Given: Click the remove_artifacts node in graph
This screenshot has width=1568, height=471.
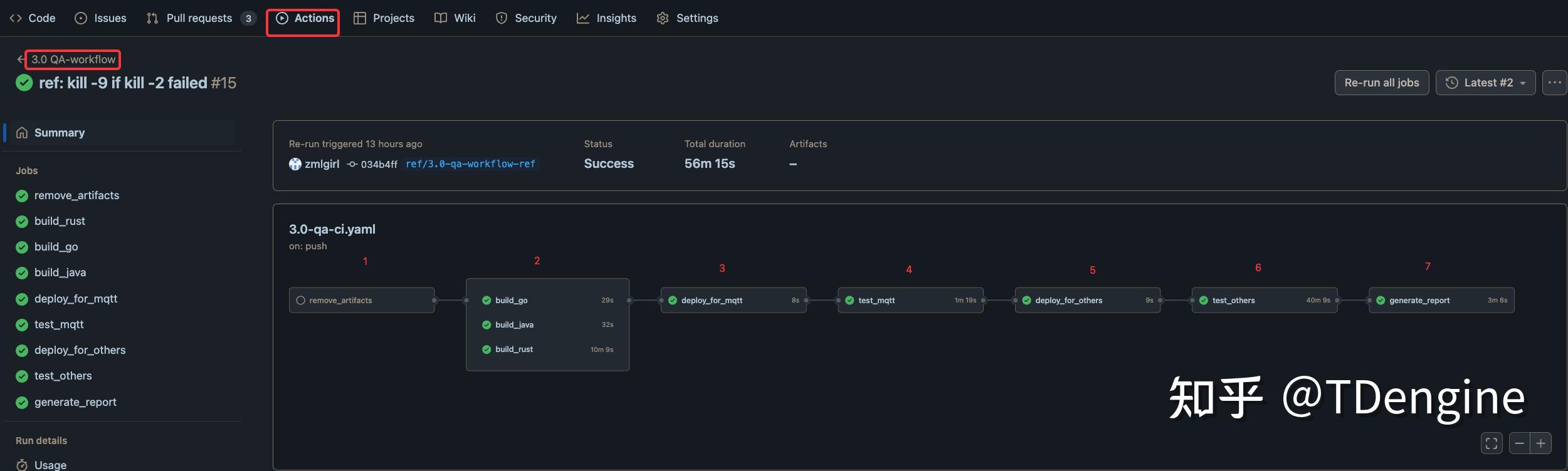Looking at the screenshot, I should pyautogui.click(x=362, y=300).
